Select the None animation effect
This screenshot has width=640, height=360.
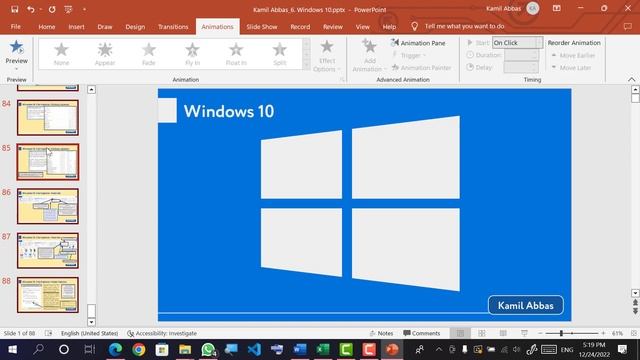(61, 54)
